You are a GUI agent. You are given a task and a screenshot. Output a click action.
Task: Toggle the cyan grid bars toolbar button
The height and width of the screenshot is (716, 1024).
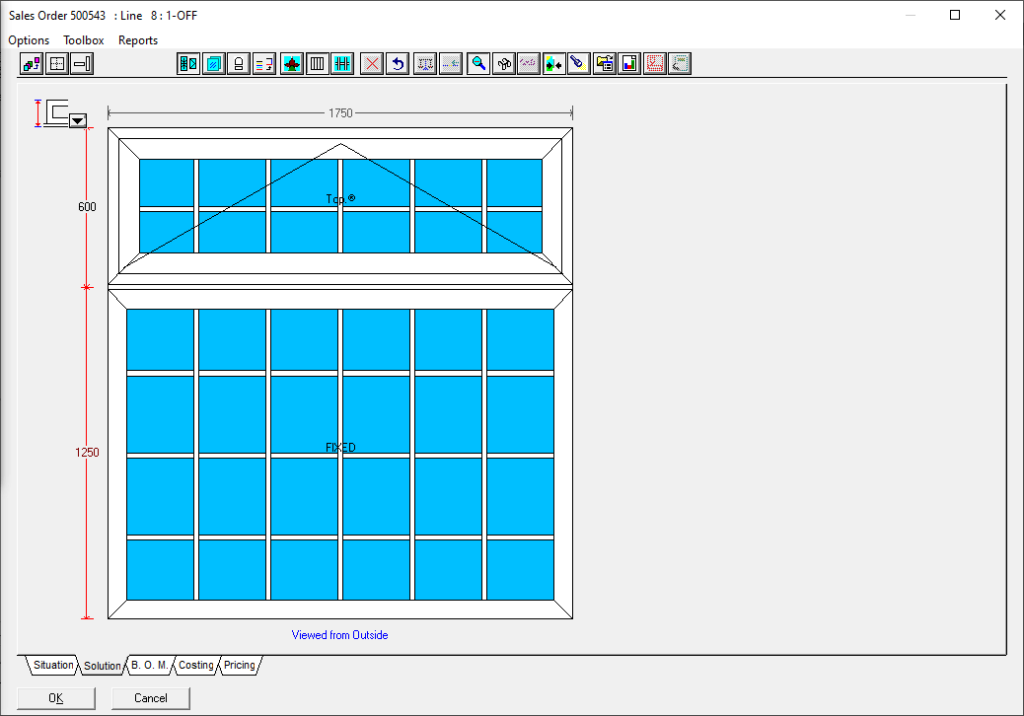[x=342, y=64]
